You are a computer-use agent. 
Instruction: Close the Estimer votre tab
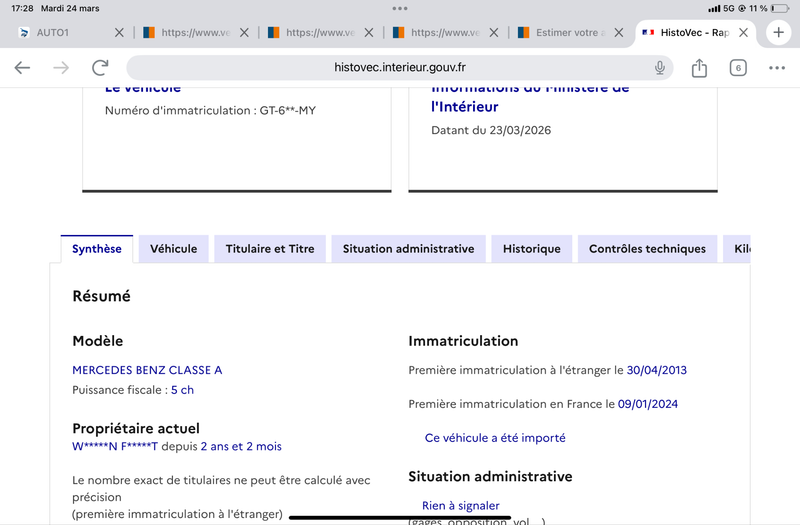[619, 33]
